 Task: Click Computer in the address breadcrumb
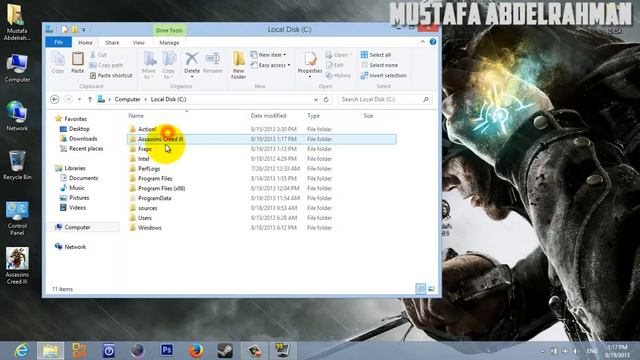[127, 100]
